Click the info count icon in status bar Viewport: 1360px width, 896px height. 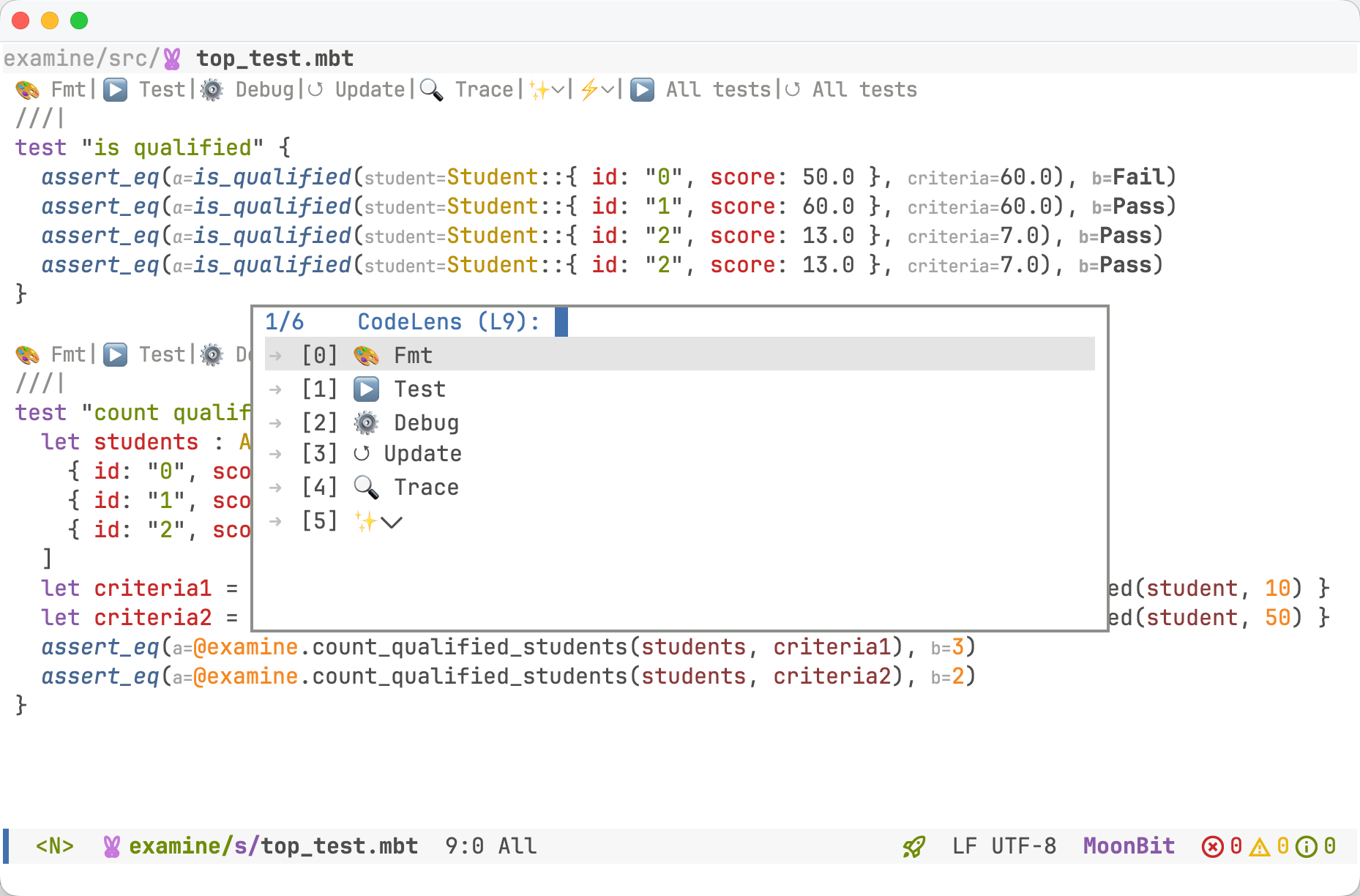tap(1306, 847)
